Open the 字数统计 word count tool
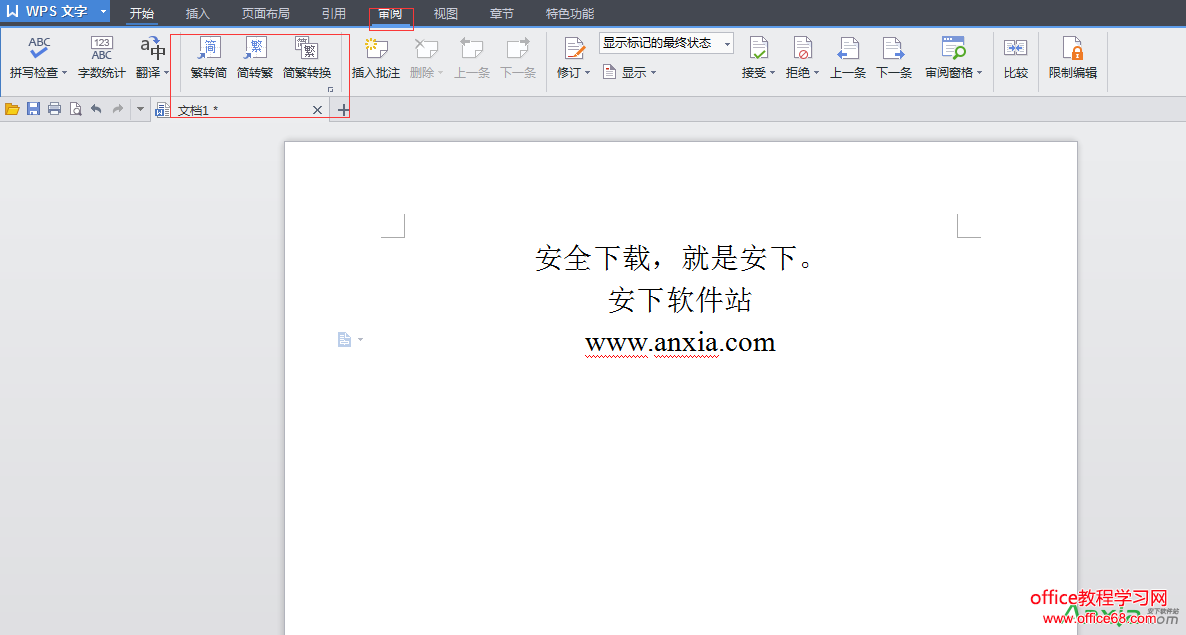The height and width of the screenshot is (635, 1186). point(101,49)
